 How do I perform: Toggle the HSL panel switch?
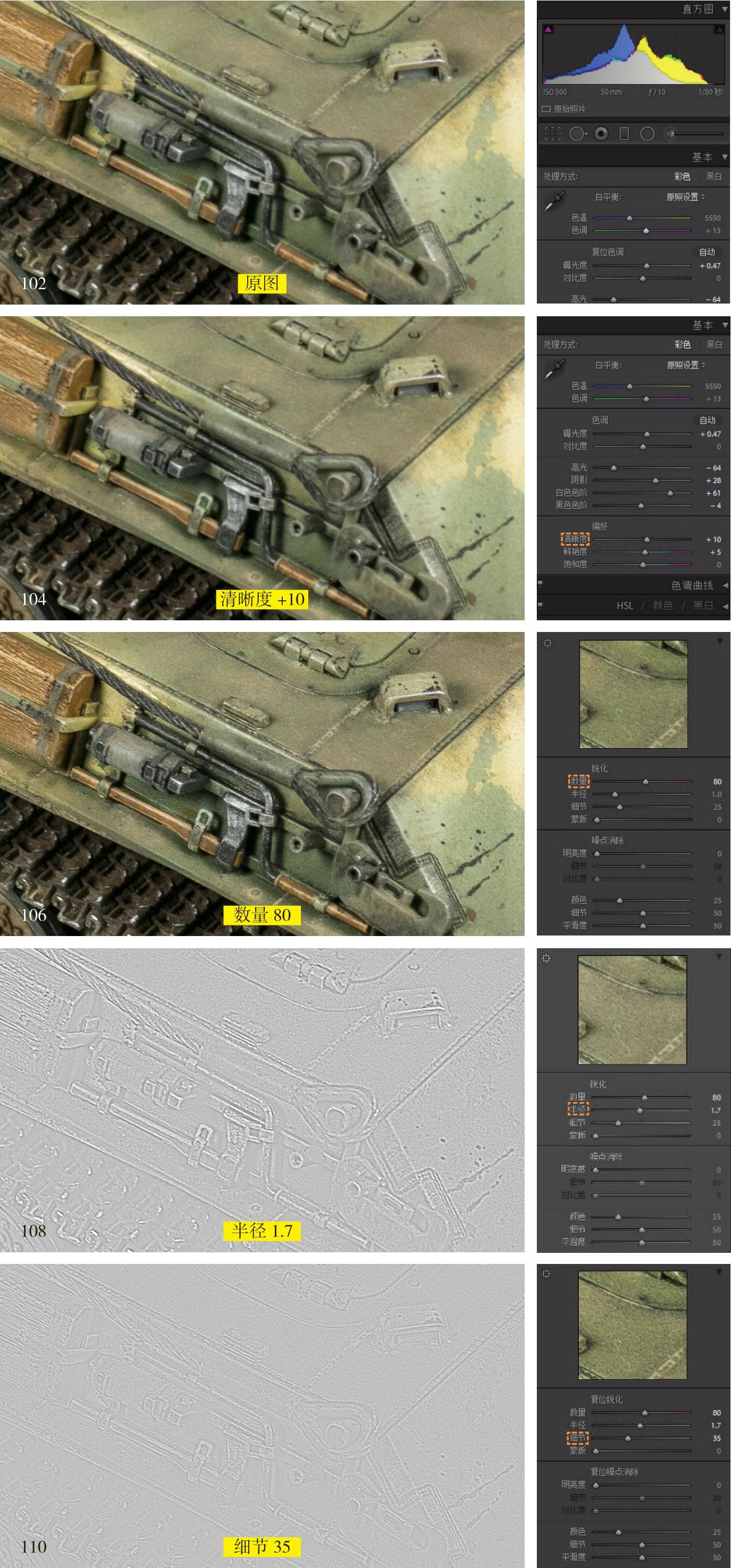pyautogui.click(x=540, y=605)
